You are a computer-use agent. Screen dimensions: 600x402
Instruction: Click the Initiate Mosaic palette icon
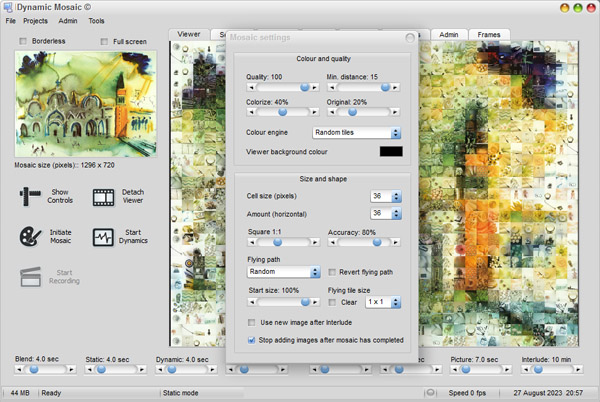click(30, 237)
